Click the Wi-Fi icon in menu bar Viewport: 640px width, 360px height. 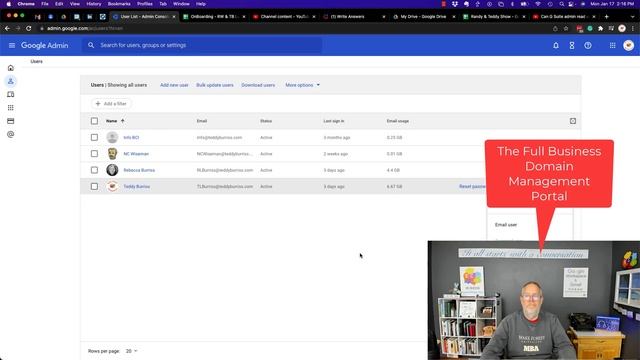pyautogui.click(x=538, y=4)
